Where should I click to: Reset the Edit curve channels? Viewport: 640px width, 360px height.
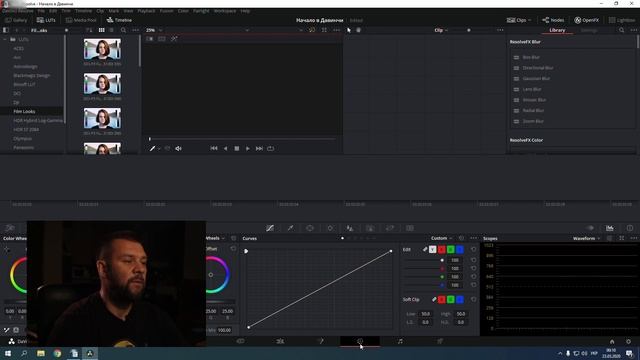pyautogui.click(x=473, y=249)
